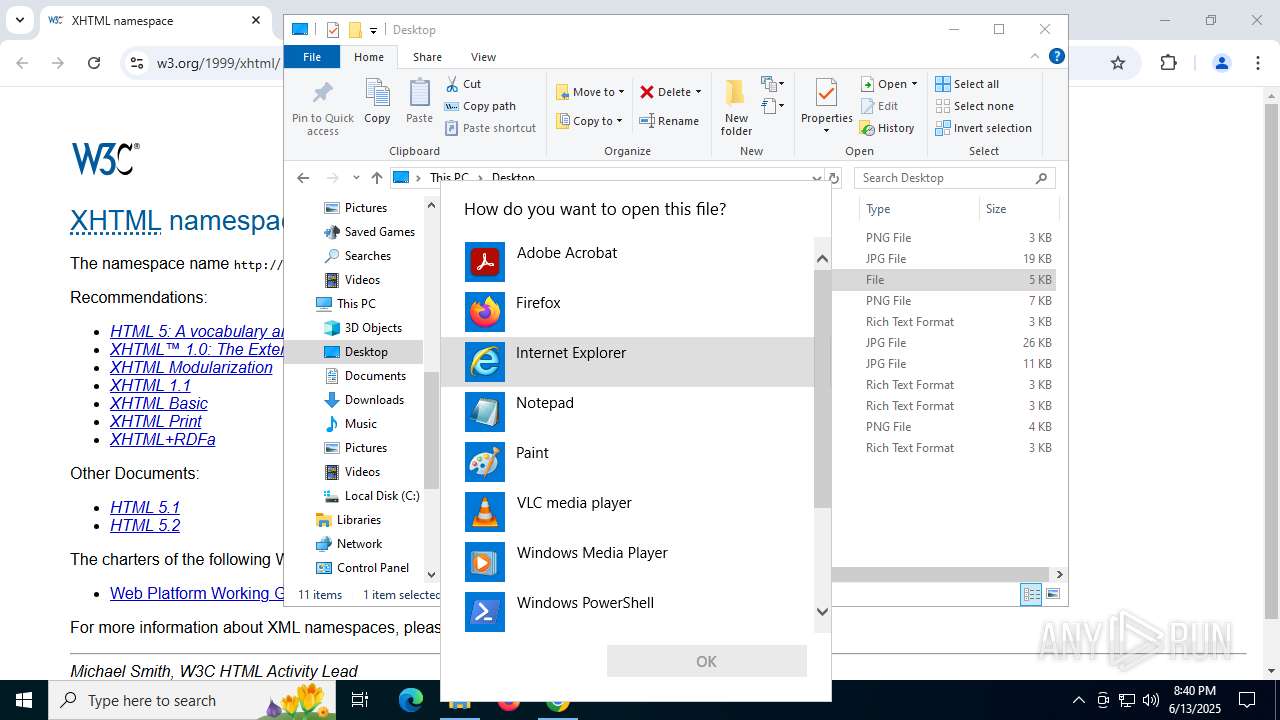The width and height of the screenshot is (1280, 720).
Task: Cut the selected file via ribbon
Action: pos(463,84)
